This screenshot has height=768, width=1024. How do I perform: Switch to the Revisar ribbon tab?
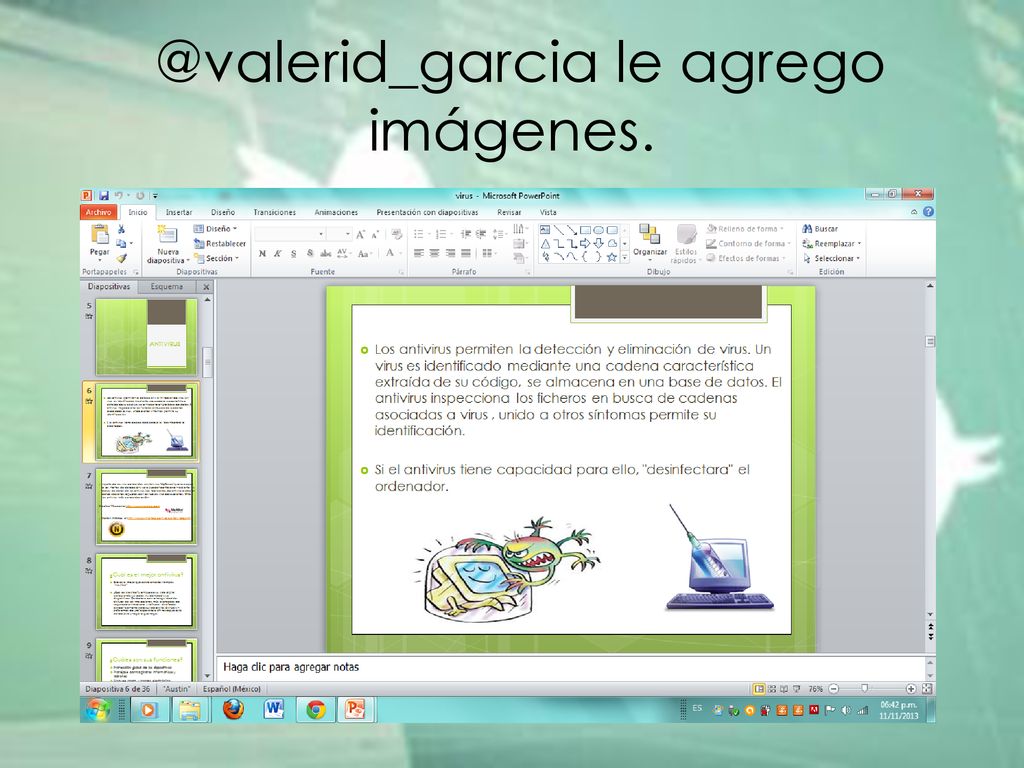pyautogui.click(x=509, y=212)
